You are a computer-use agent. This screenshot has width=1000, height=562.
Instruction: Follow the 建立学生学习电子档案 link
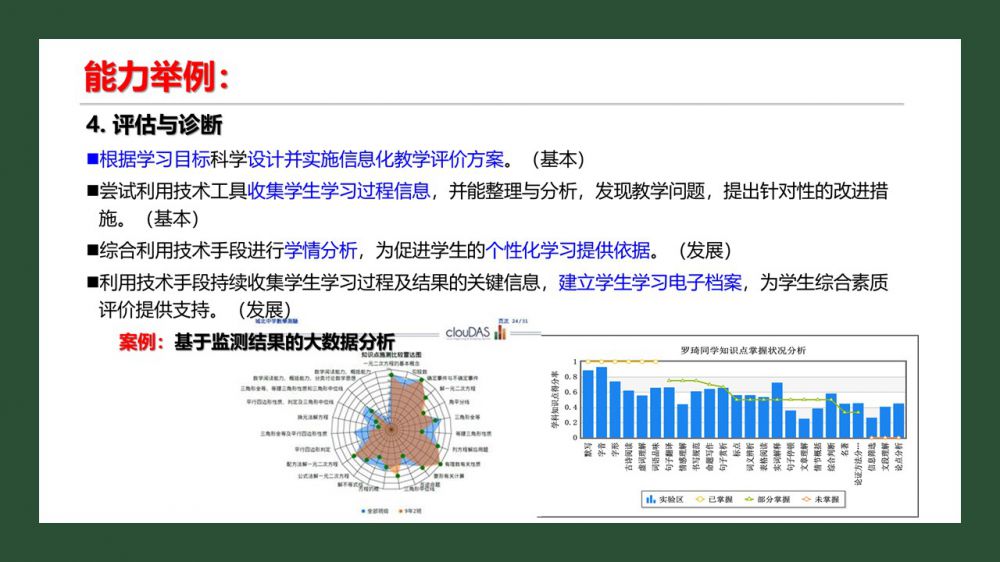click(650, 283)
